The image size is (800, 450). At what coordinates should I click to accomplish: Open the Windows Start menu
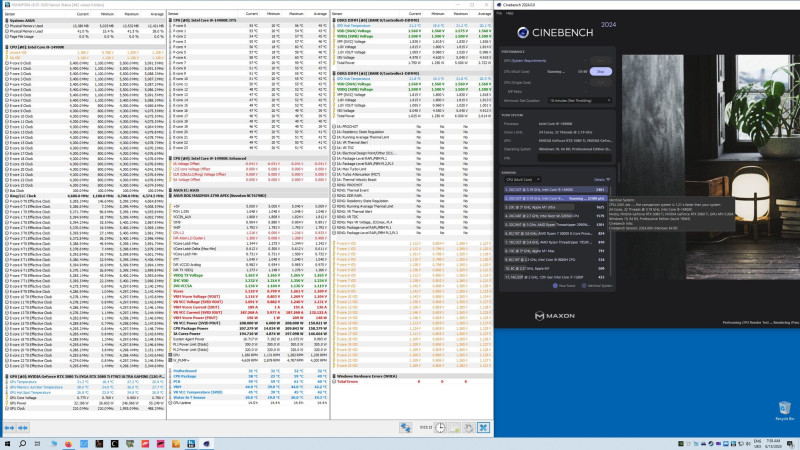pyautogui.click(x=7, y=444)
